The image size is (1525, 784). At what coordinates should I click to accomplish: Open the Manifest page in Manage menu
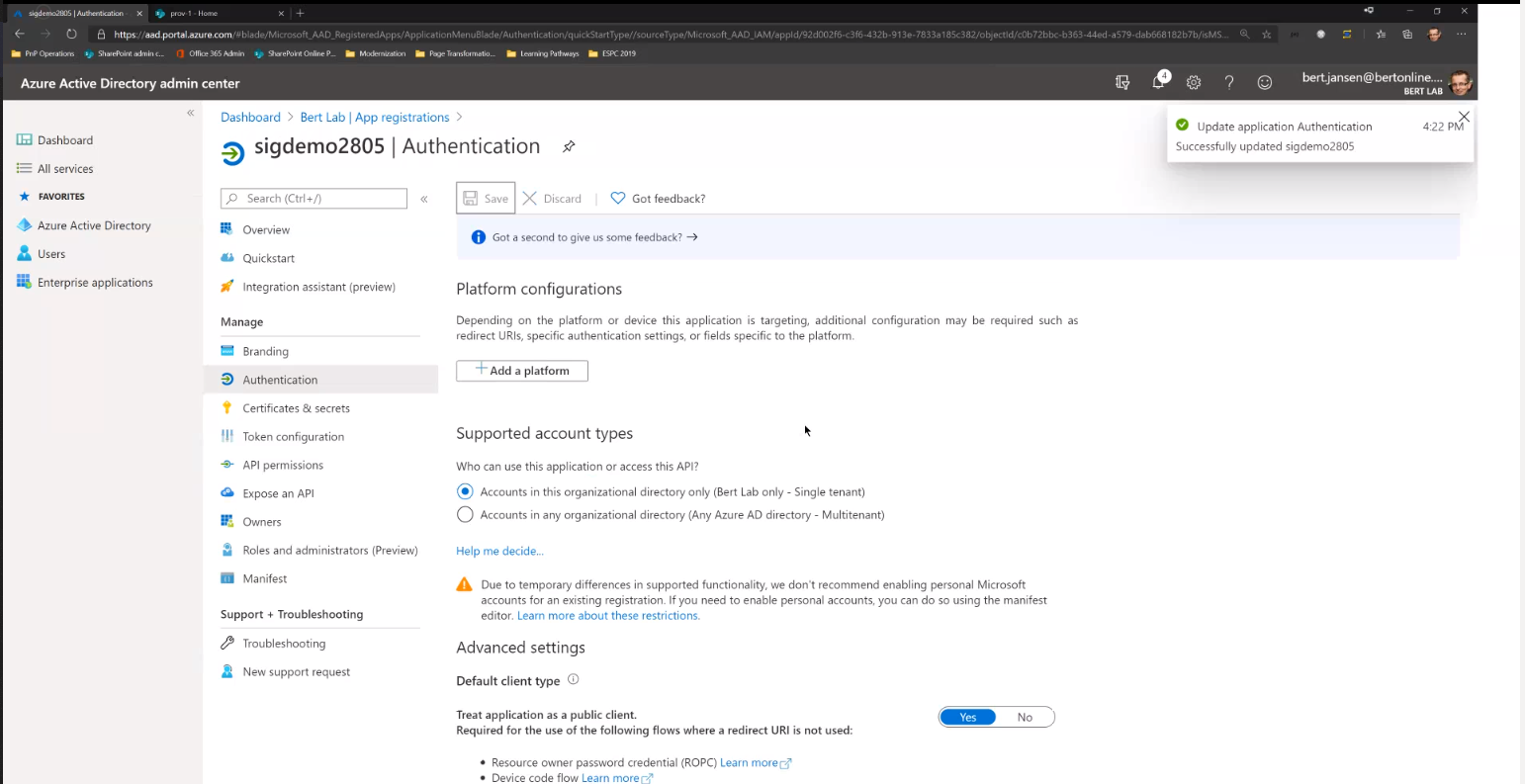[264, 577]
